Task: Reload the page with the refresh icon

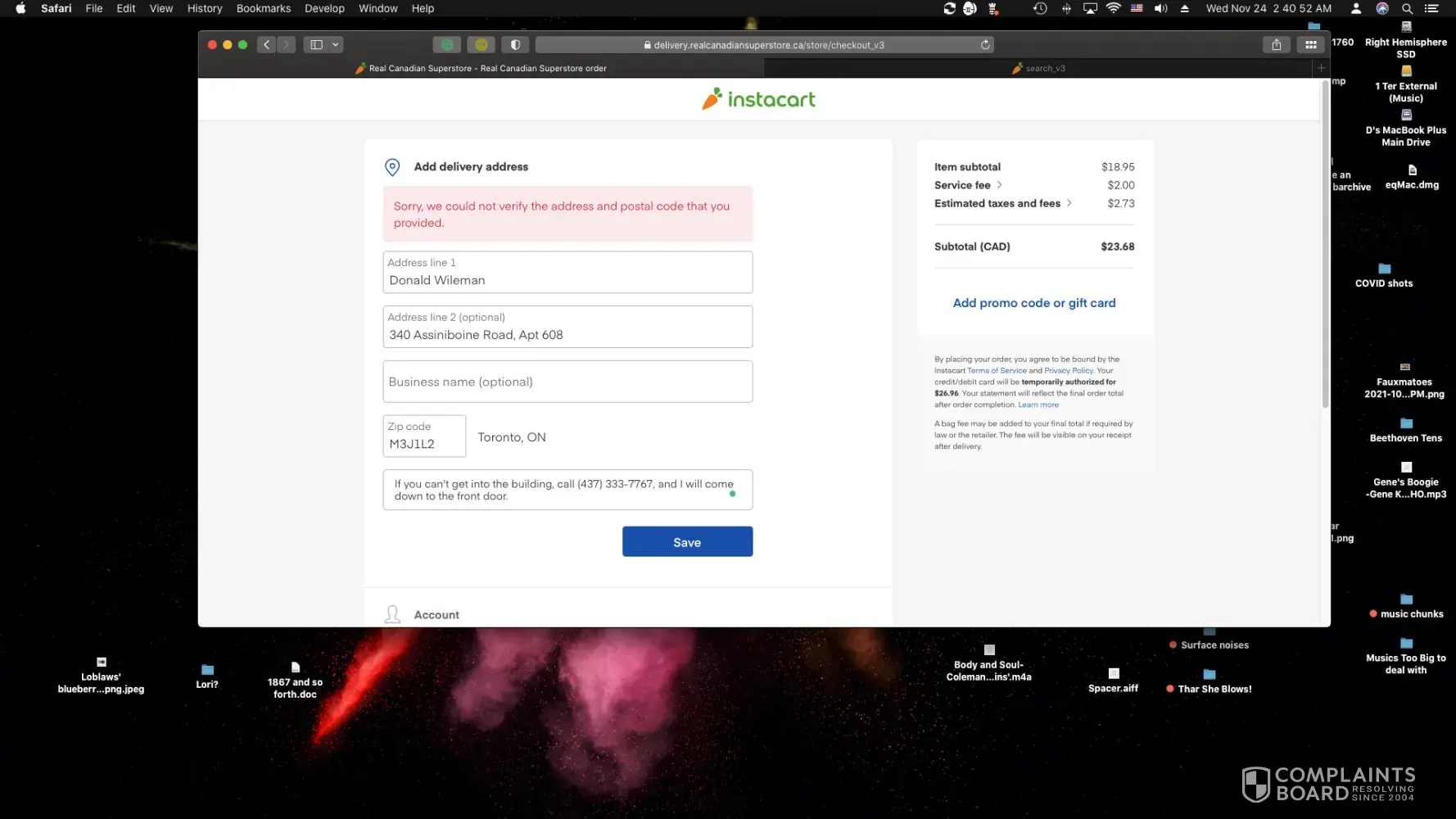Action: [x=985, y=45]
